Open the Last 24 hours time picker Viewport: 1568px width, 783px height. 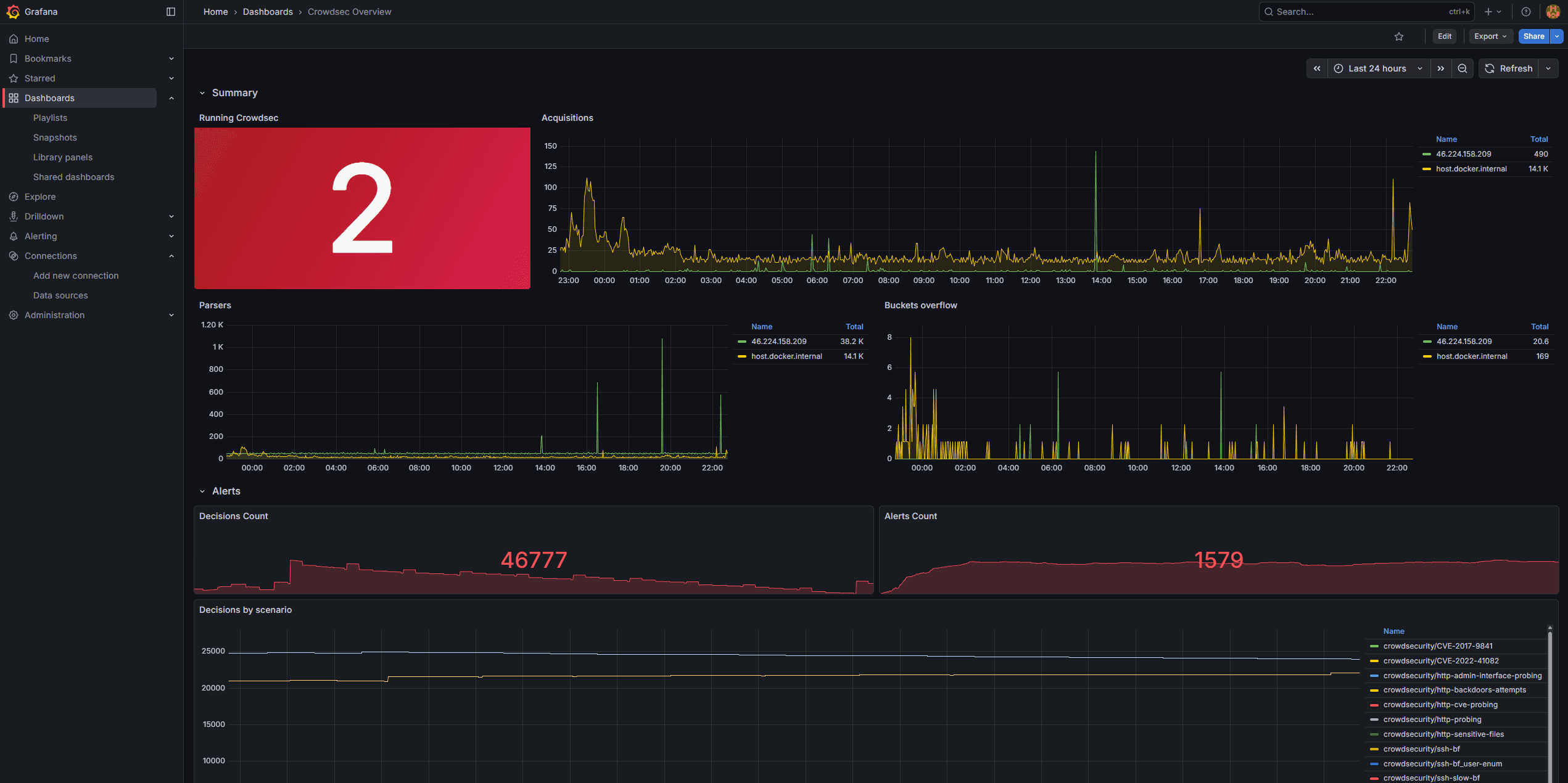pos(1377,68)
